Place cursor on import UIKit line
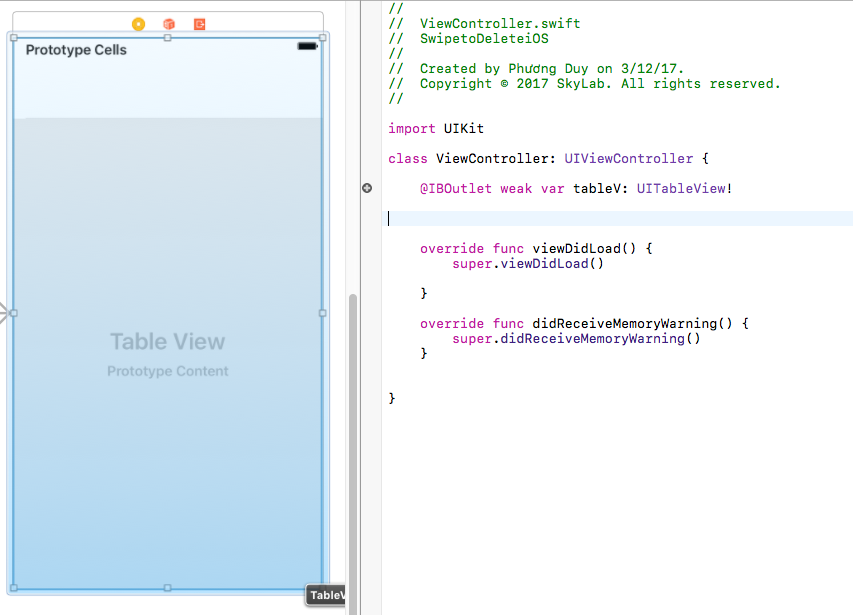 pyautogui.click(x=436, y=129)
